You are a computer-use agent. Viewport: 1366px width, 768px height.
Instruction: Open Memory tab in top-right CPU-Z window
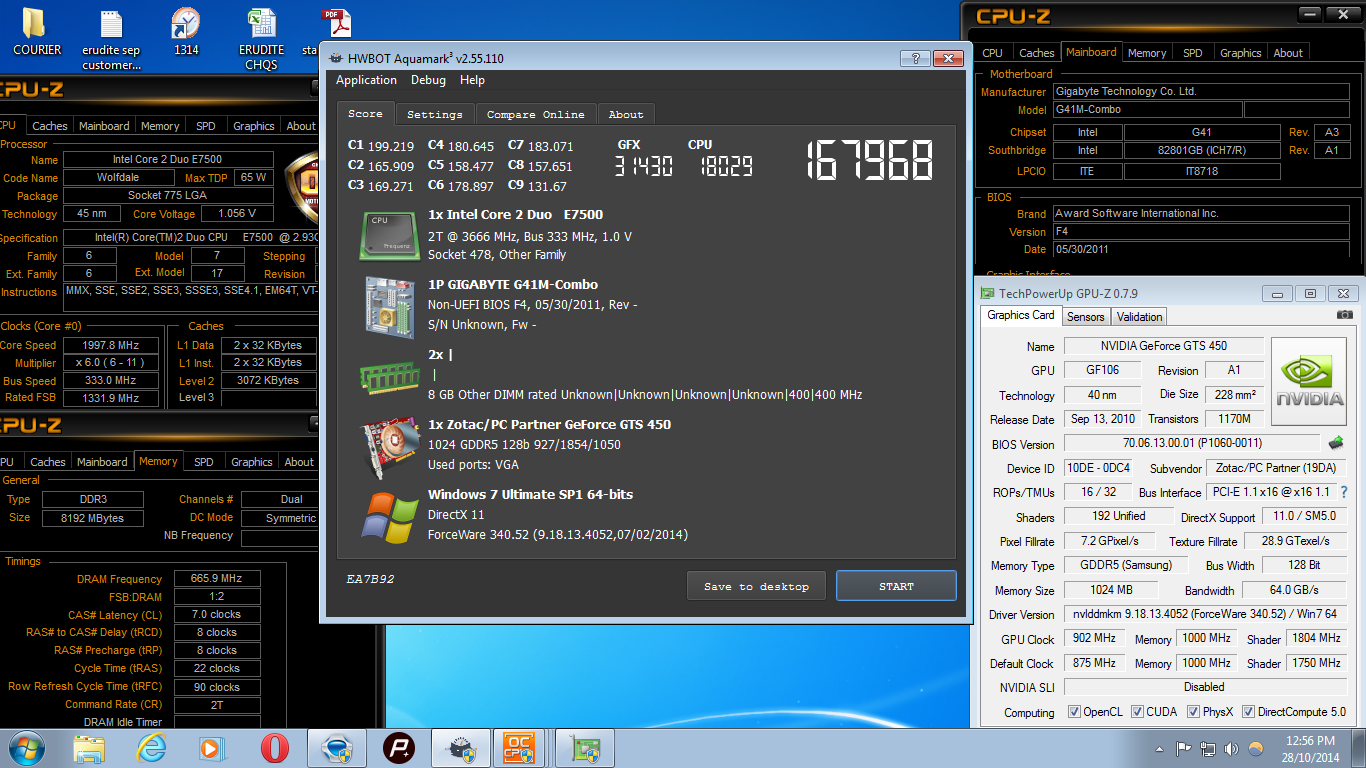1147,53
